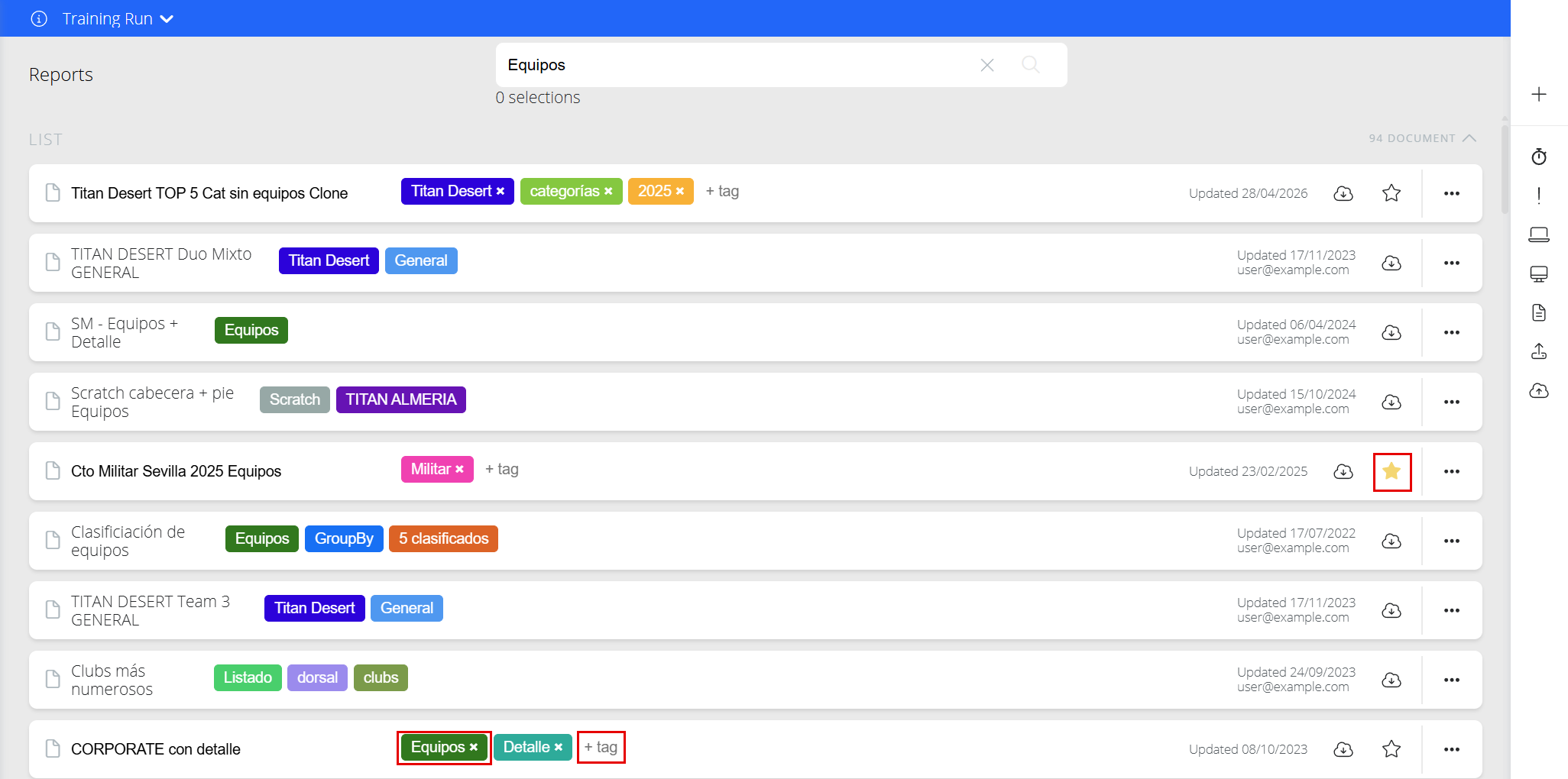Remove Equipos tag from CORPORATE con detalle

(474, 748)
